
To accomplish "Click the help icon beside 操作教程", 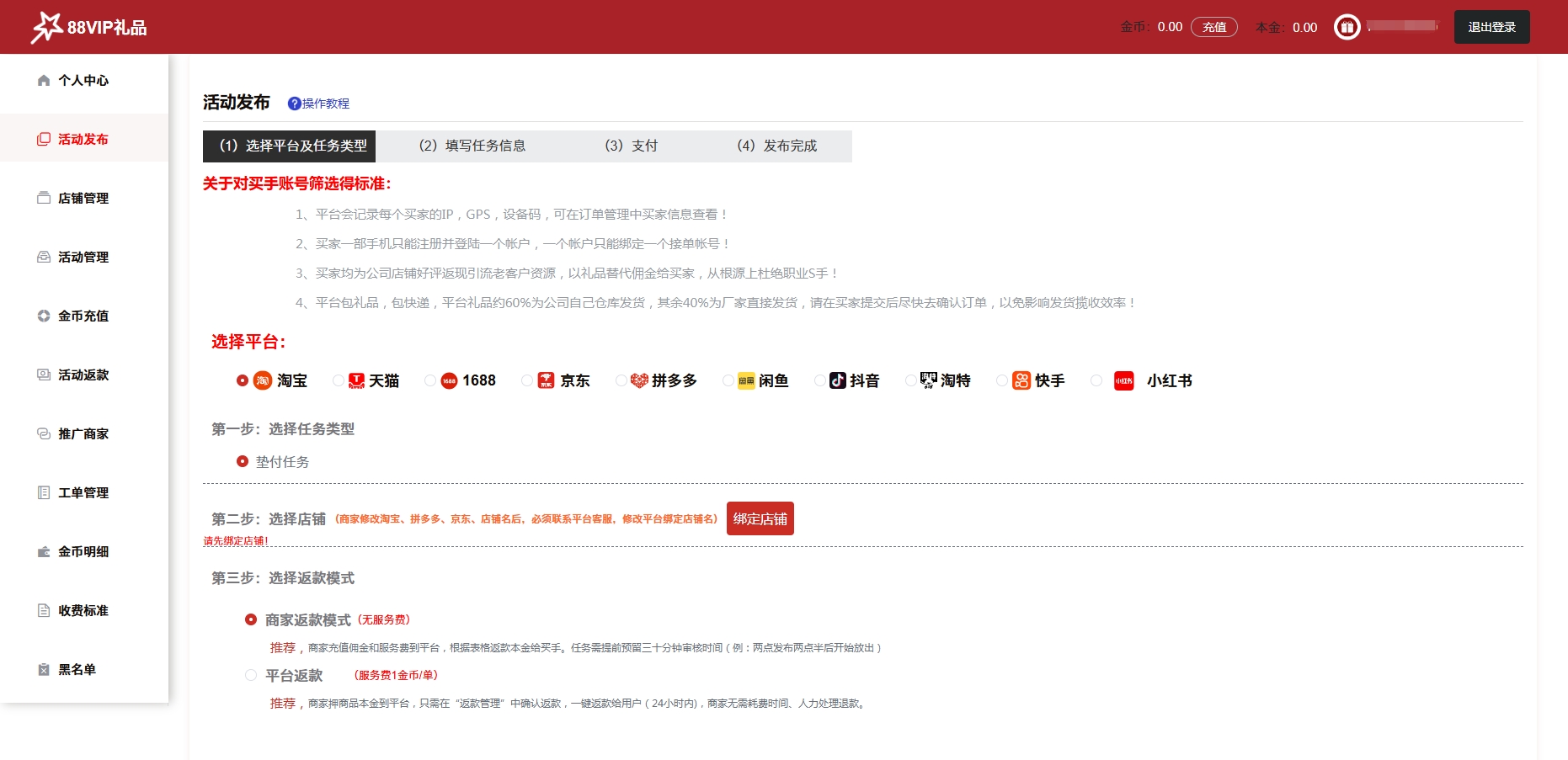I will pyautogui.click(x=294, y=104).
